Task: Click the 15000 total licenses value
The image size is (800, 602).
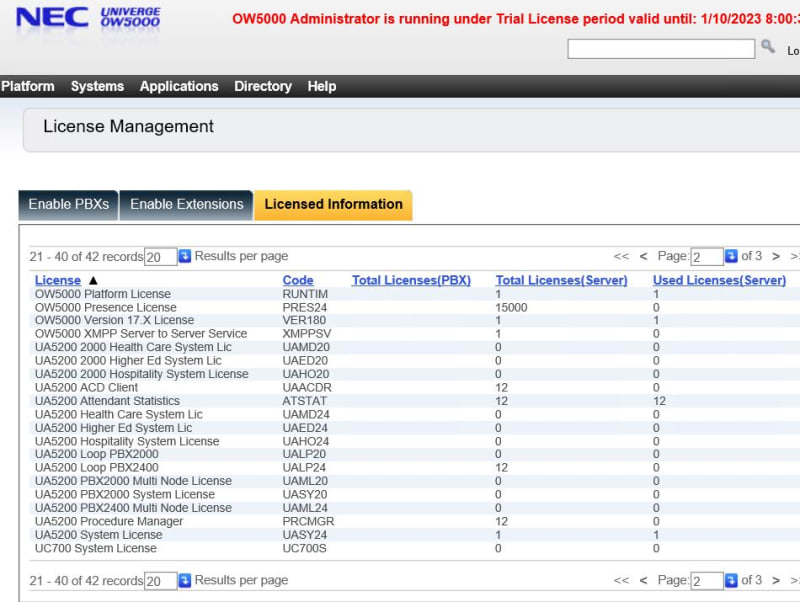Action: (511, 308)
